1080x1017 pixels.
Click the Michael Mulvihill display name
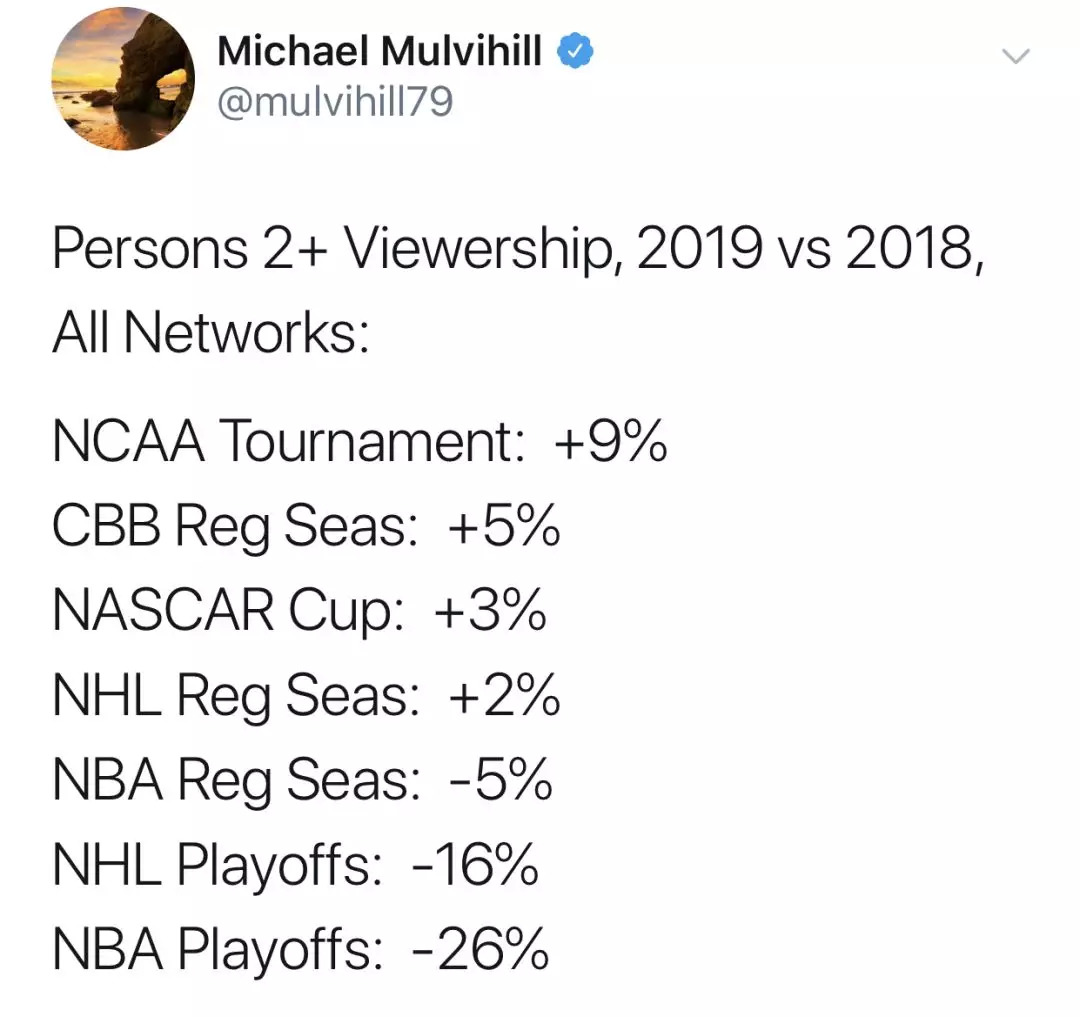(380, 51)
